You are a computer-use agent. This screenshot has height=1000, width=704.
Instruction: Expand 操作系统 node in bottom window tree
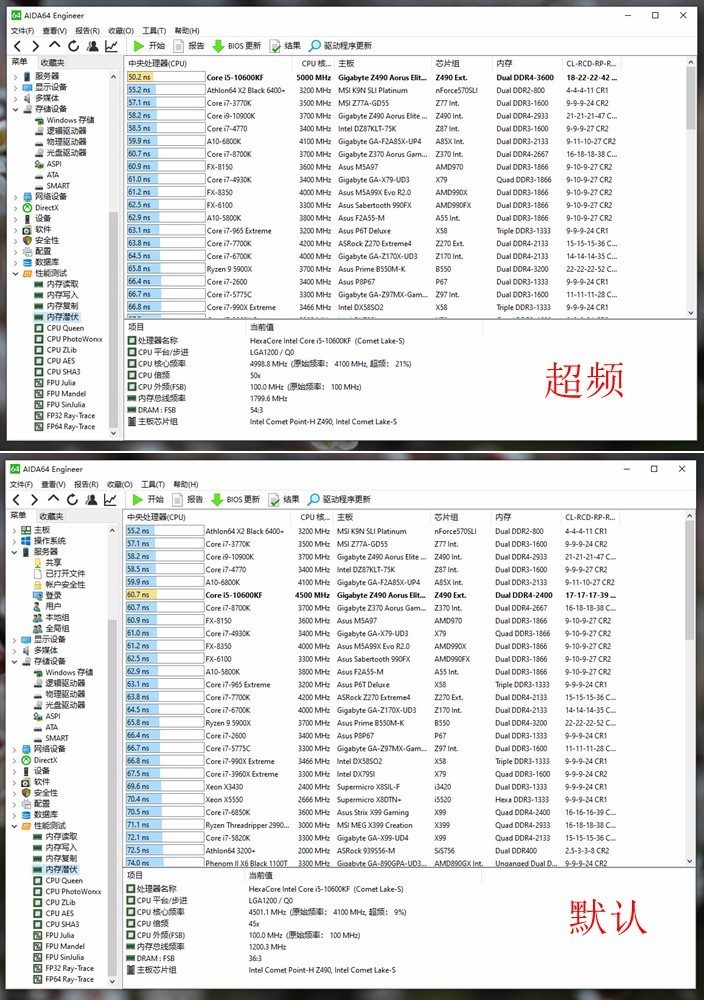tap(14, 541)
